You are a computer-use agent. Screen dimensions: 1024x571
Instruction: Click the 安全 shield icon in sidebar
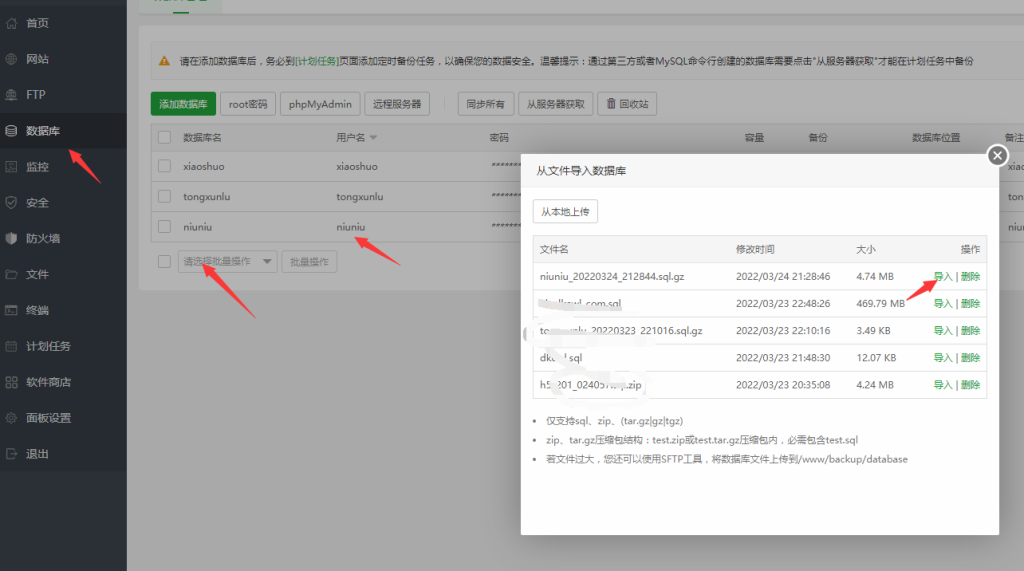(x=11, y=203)
